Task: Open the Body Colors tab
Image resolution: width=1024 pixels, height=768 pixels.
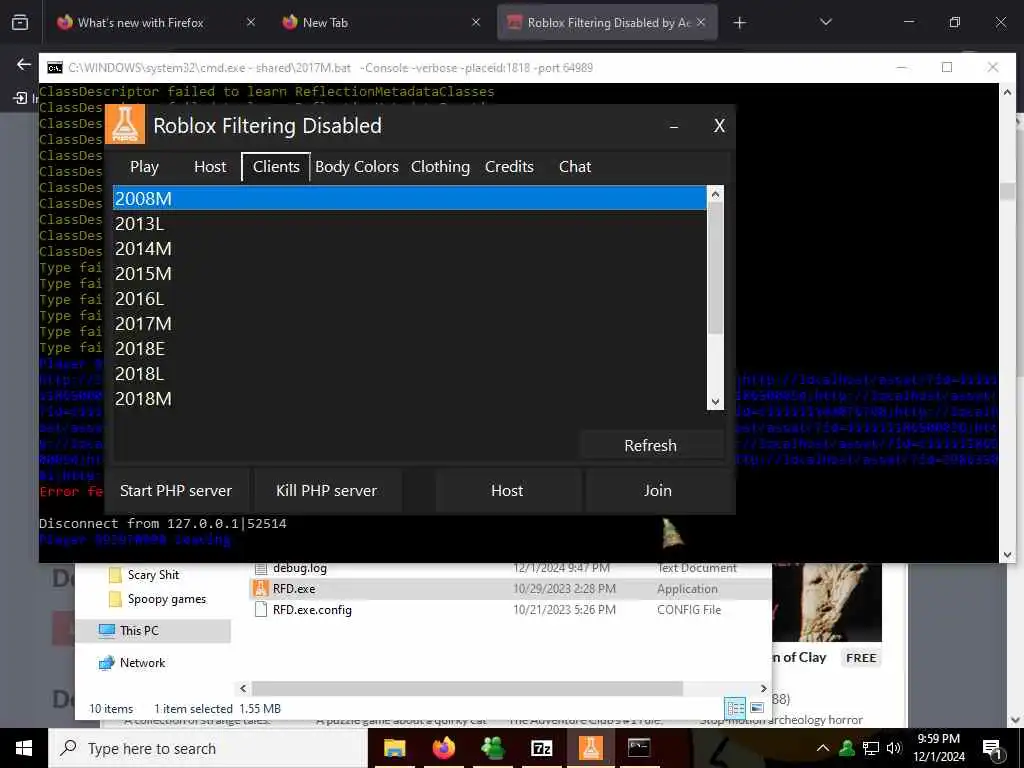Action: tap(357, 167)
